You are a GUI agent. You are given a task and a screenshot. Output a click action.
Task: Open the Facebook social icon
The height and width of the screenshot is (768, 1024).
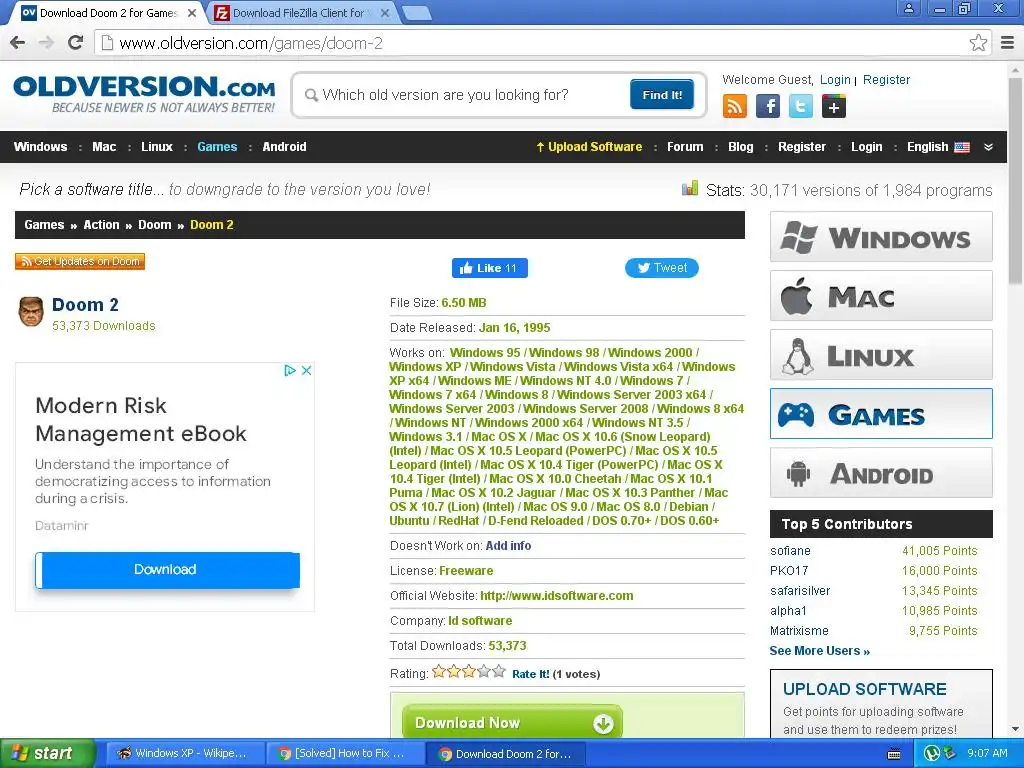767,106
